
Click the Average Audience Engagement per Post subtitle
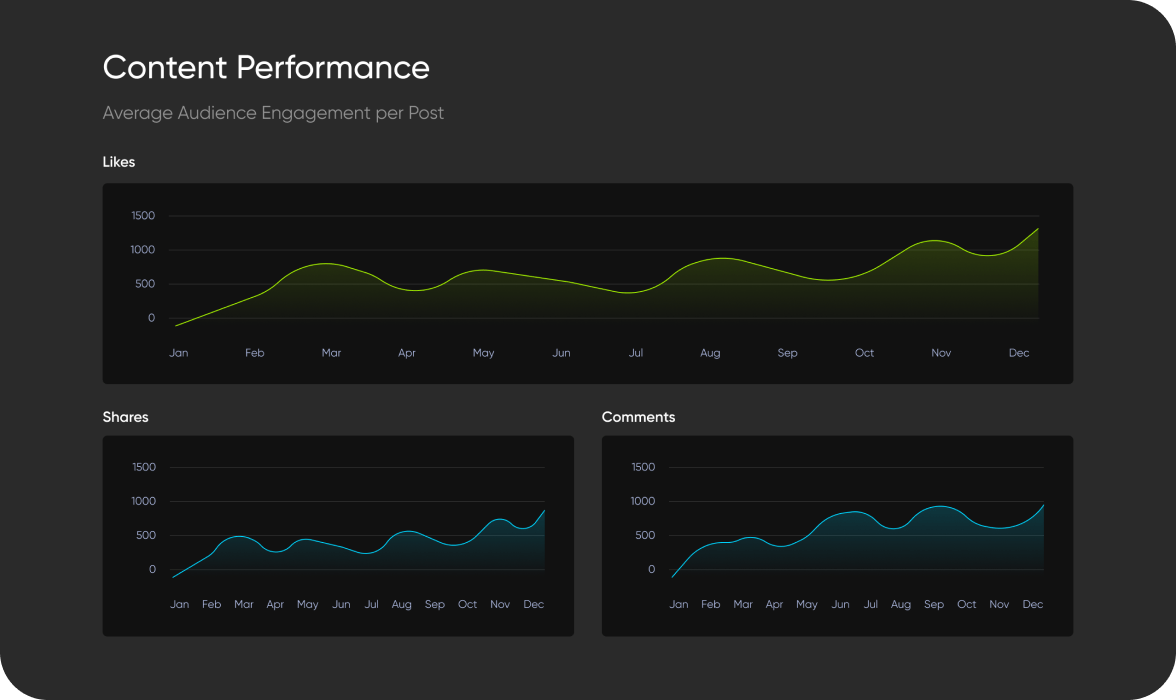coord(273,113)
